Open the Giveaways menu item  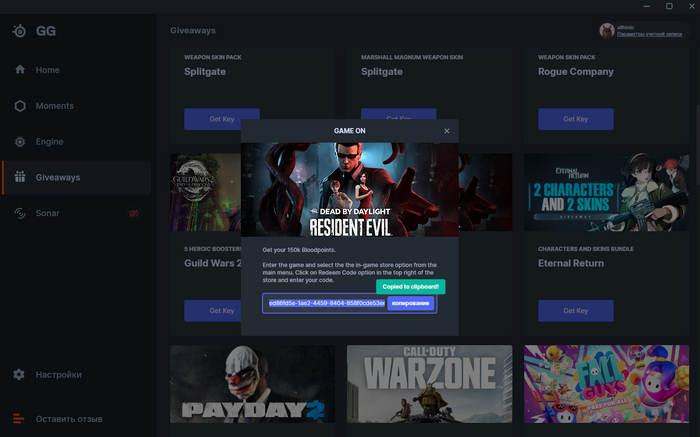click(77, 177)
